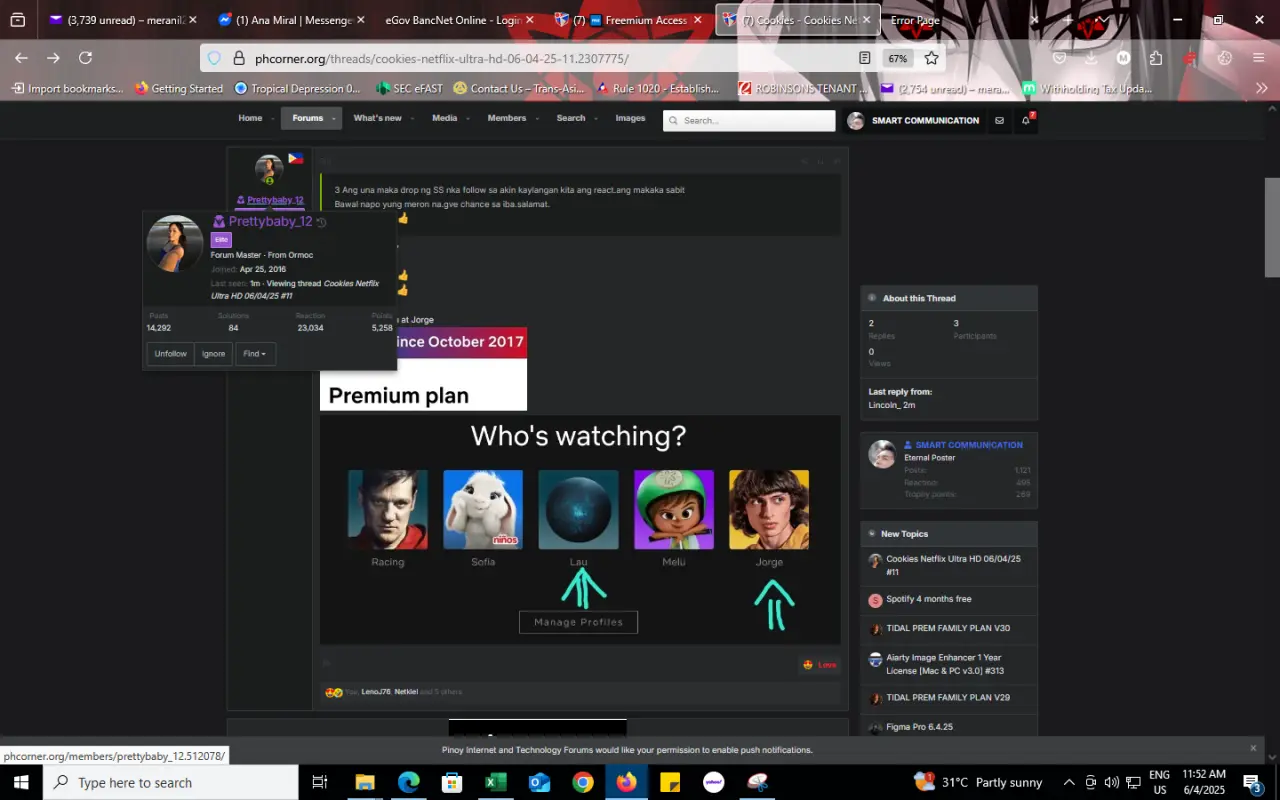Viewport: 1280px width, 800px height.
Task: Launch Microsoft Edge from the taskbar
Action: click(x=409, y=782)
